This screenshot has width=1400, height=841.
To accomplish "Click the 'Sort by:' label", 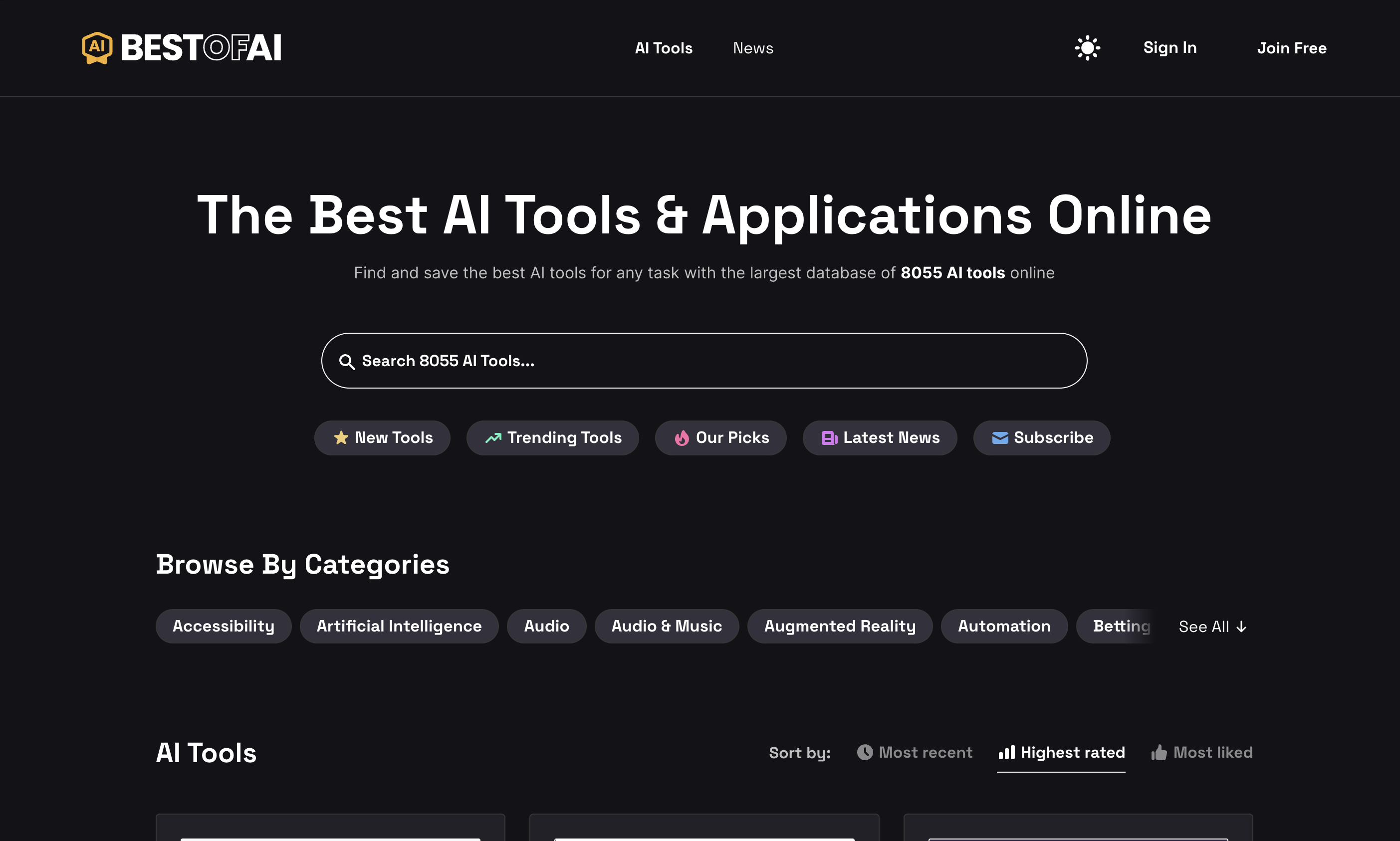I will (800, 753).
